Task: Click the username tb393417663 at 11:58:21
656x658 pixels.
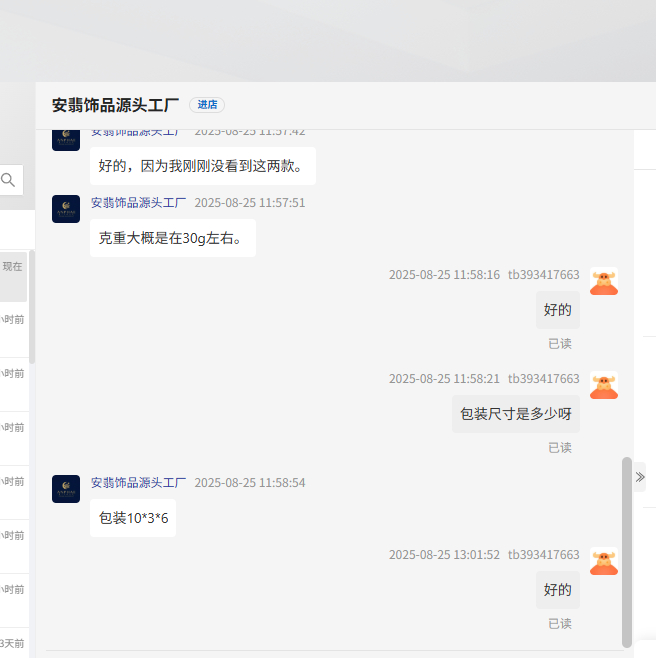Action: [543, 379]
